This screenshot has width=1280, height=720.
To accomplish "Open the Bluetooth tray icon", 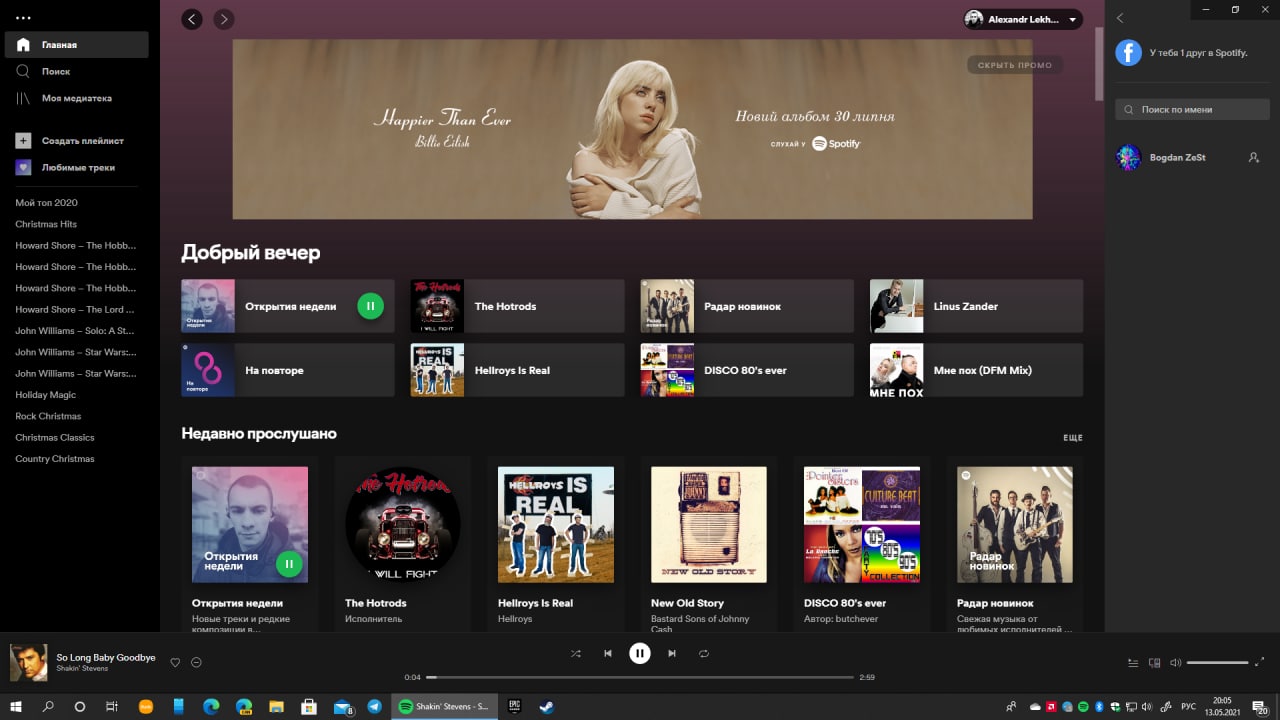I will pyautogui.click(x=1098, y=707).
